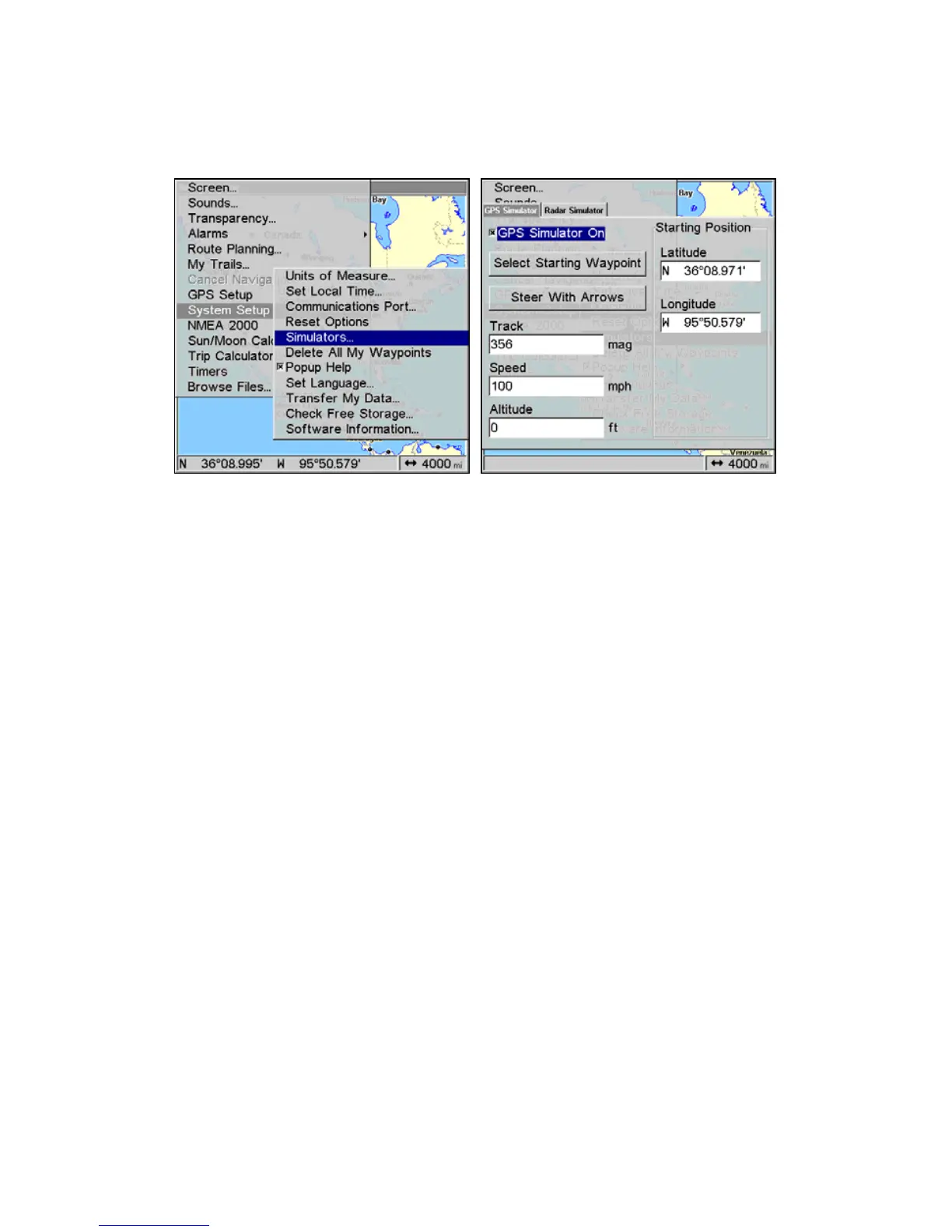Select GPS Setup in the main menu
The height and width of the screenshot is (1232, 952).
coord(220,295)
